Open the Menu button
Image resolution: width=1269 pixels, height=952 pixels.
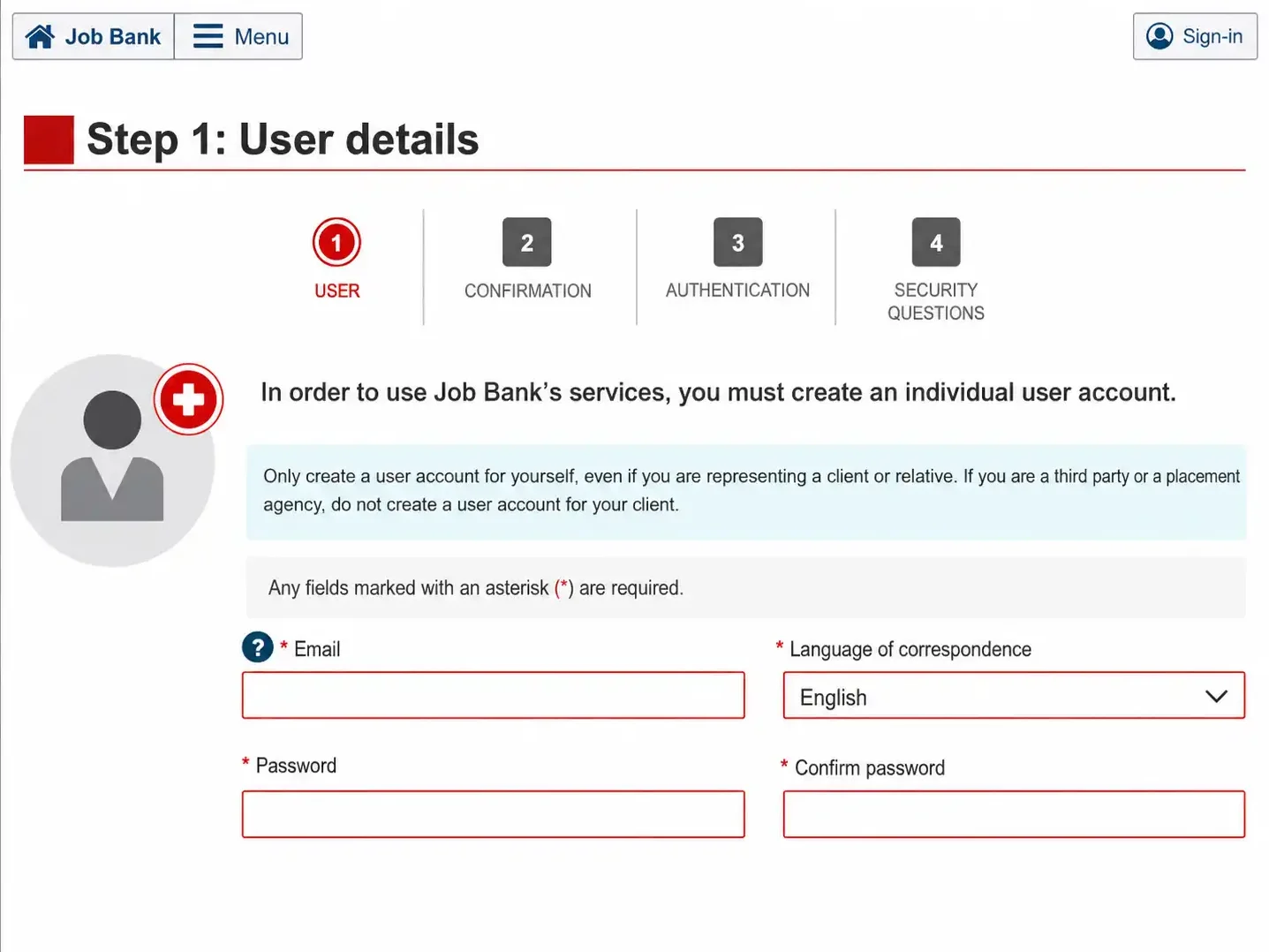238,36
